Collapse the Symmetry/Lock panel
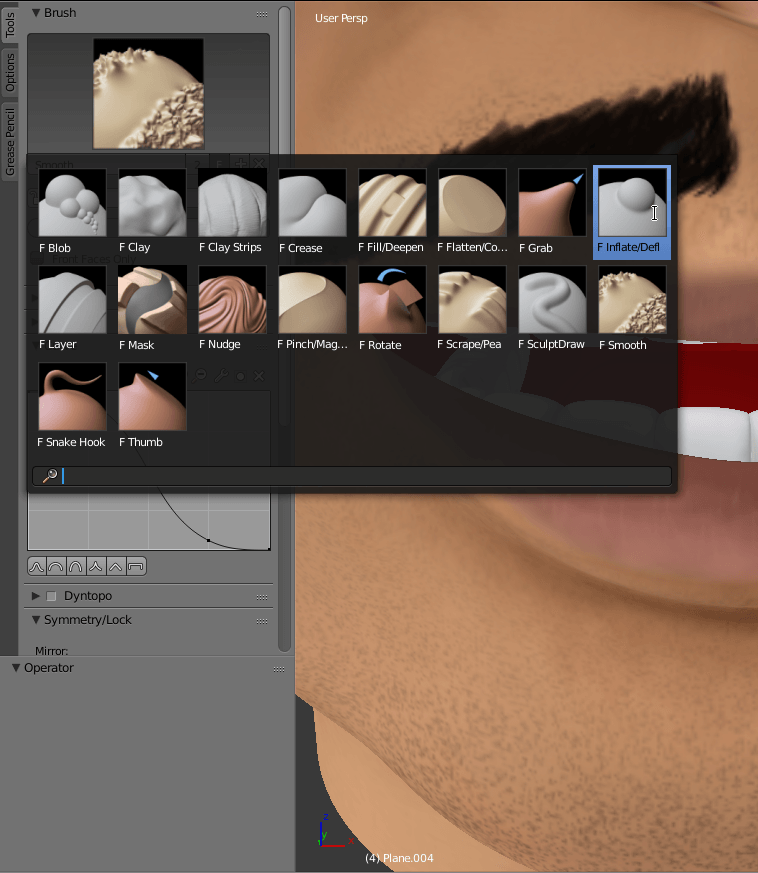 pyautogui.click(x=36, y=620)
